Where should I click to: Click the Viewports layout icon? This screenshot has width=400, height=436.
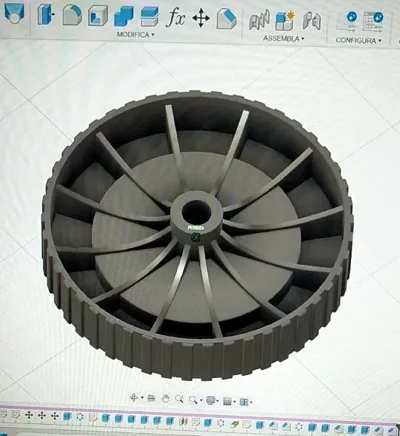pos(244,402)
